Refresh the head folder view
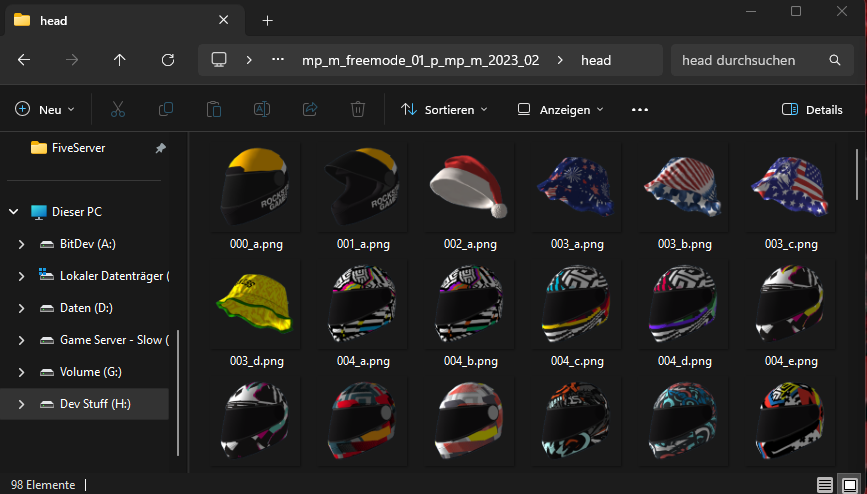 (168, 60)
